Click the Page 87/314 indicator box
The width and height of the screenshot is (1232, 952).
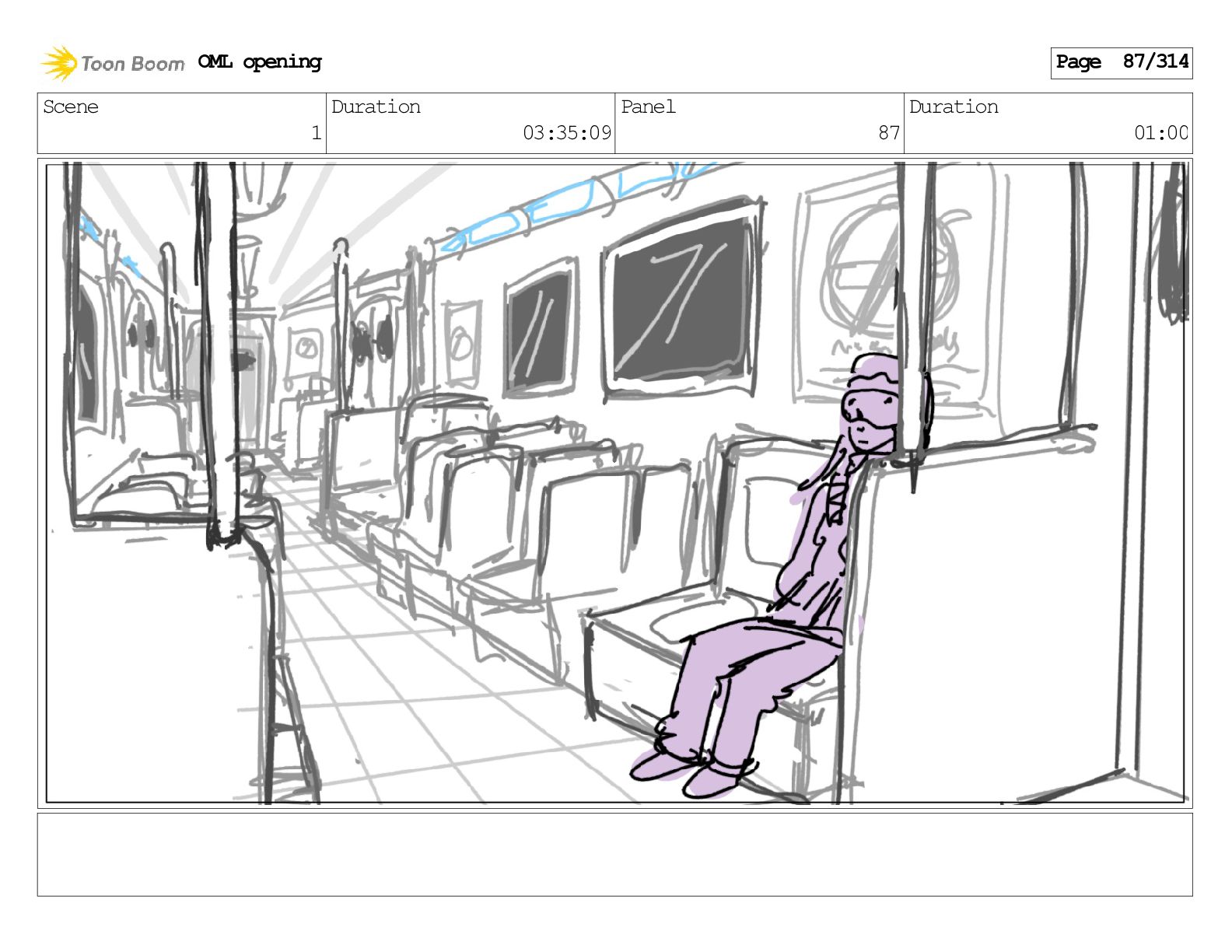pos(1121,62)
